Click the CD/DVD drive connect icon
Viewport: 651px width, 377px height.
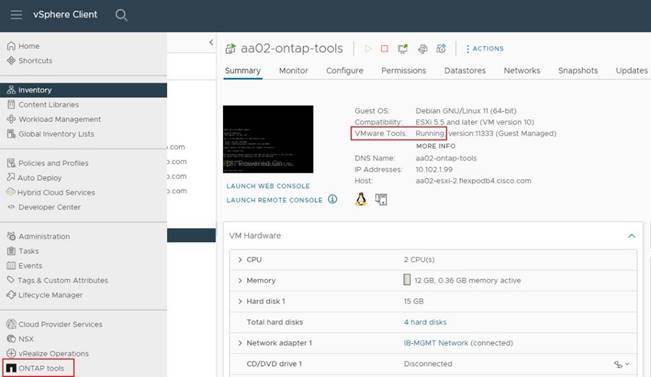click(618, 364)
